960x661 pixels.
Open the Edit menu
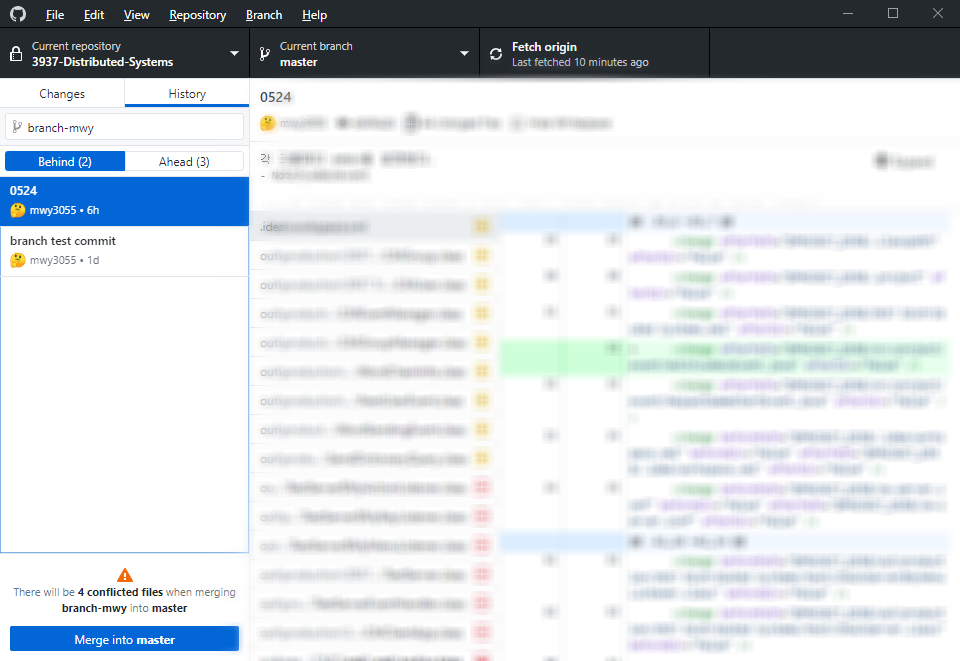[94, 15]
